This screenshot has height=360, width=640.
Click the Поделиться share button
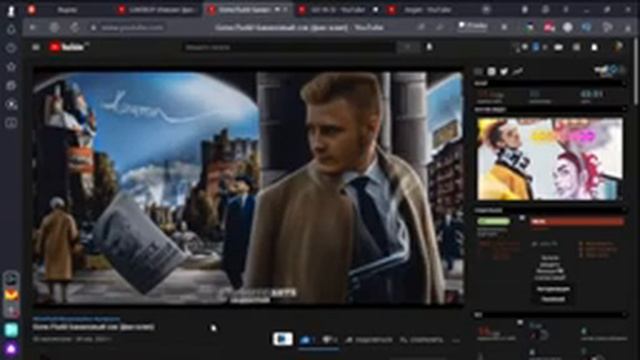[x=369, y=340]
